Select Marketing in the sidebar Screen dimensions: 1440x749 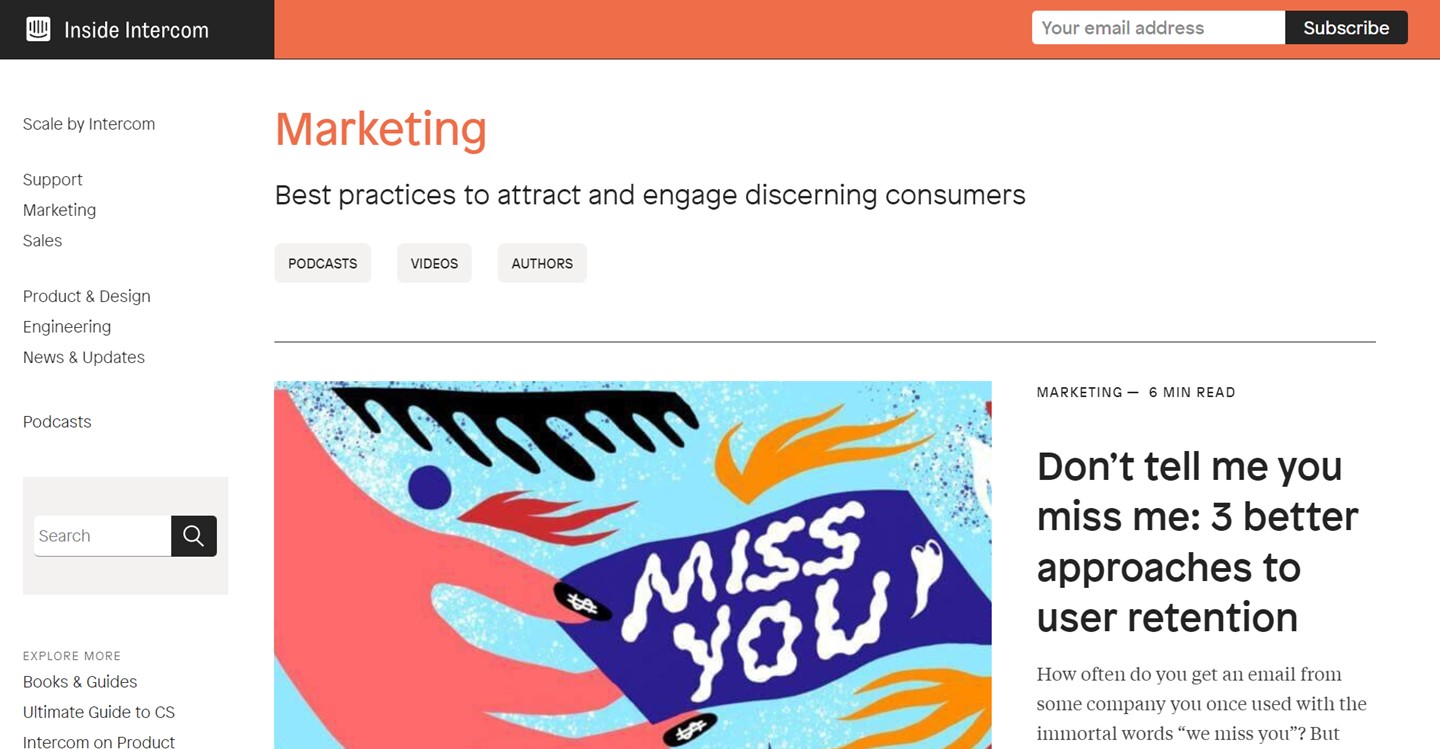[x=60, y=210]
